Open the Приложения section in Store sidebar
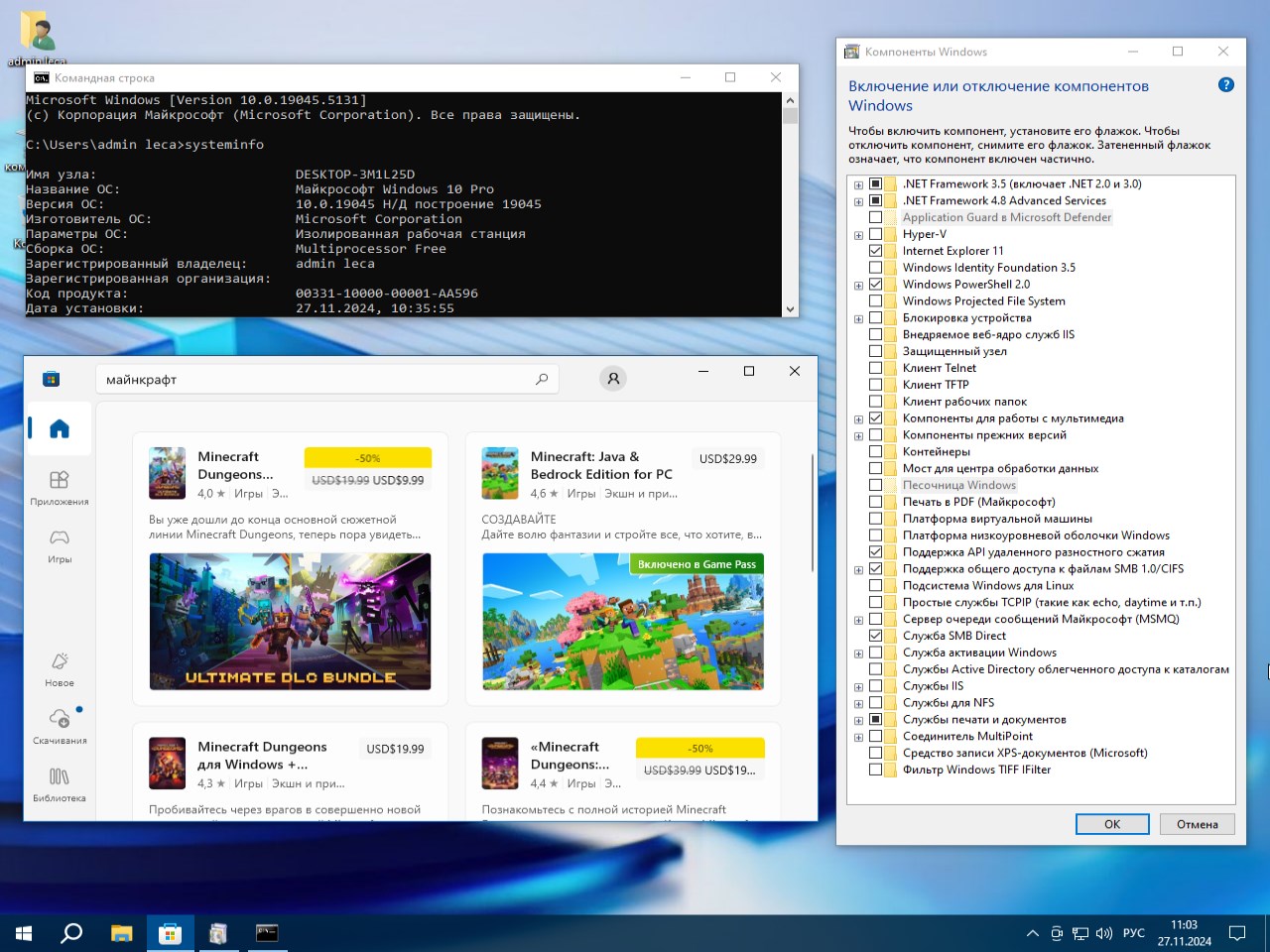 pyautogui.click(x=60, y=488)
